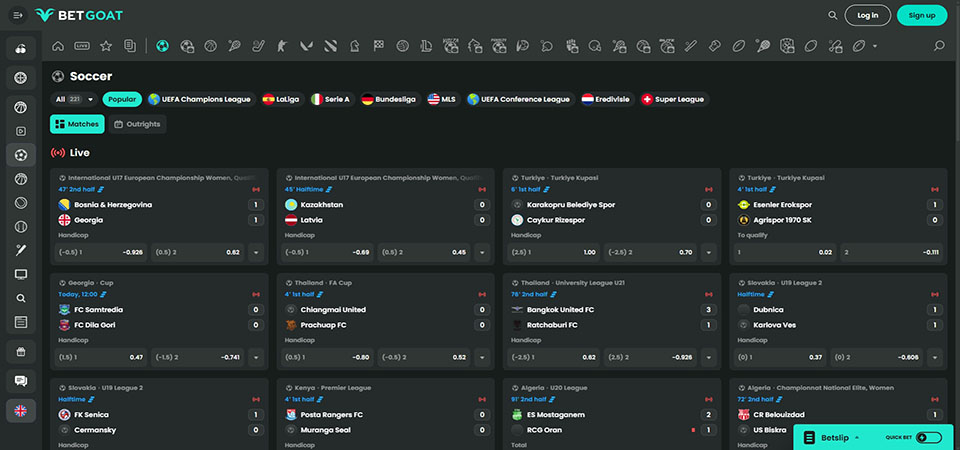This screenshot has height=450, width=960.
Task: Select the tennis racket icon in top bar
Action: 234,46
